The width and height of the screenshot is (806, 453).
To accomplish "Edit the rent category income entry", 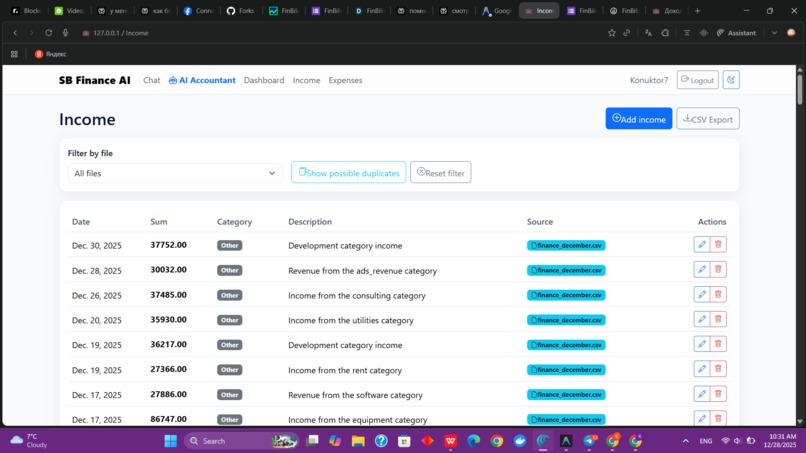I will pos(702,369).
